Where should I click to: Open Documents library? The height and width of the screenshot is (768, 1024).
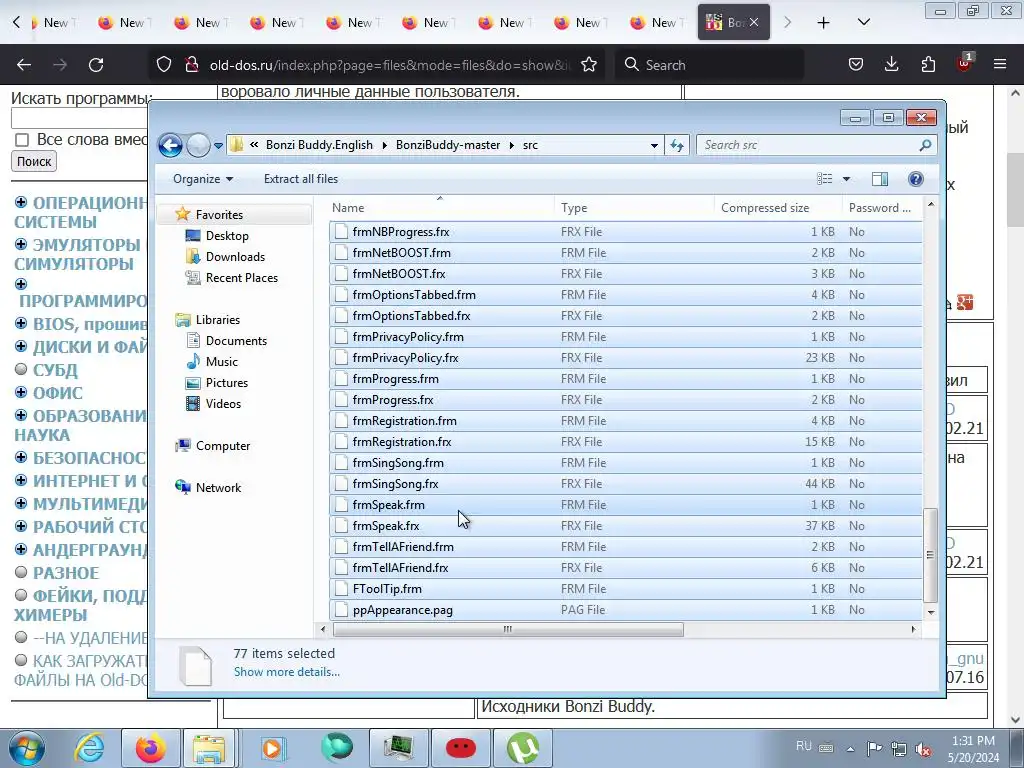pos(236,340)
